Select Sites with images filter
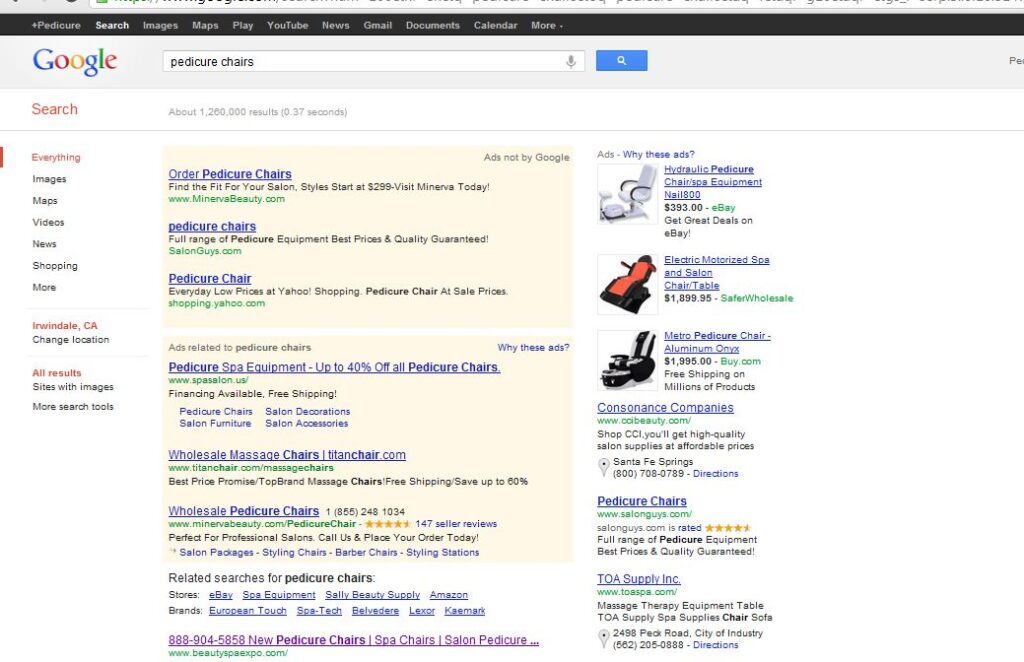1024x662 pixels. pyautogui.click(x=73, y=386)
